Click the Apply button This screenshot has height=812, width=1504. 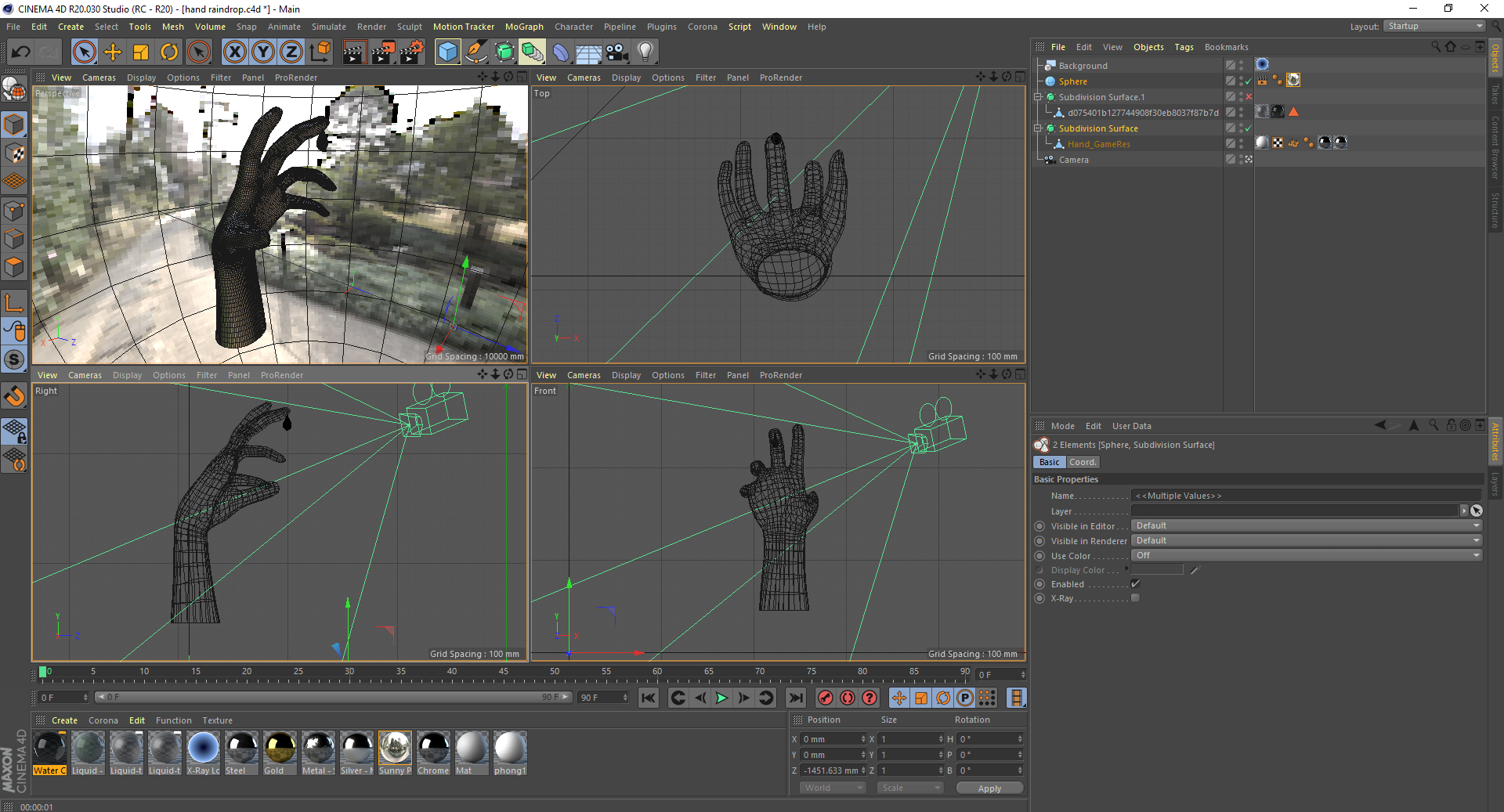coord(989,789)
